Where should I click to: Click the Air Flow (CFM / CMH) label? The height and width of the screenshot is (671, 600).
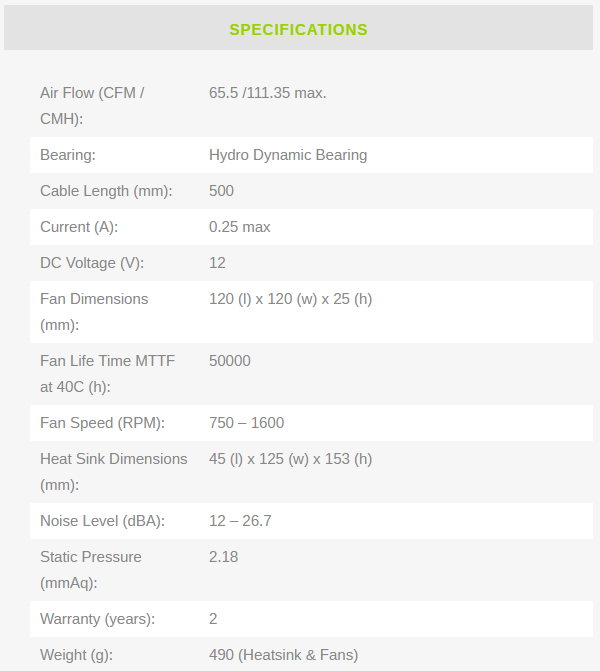point(92,105)
